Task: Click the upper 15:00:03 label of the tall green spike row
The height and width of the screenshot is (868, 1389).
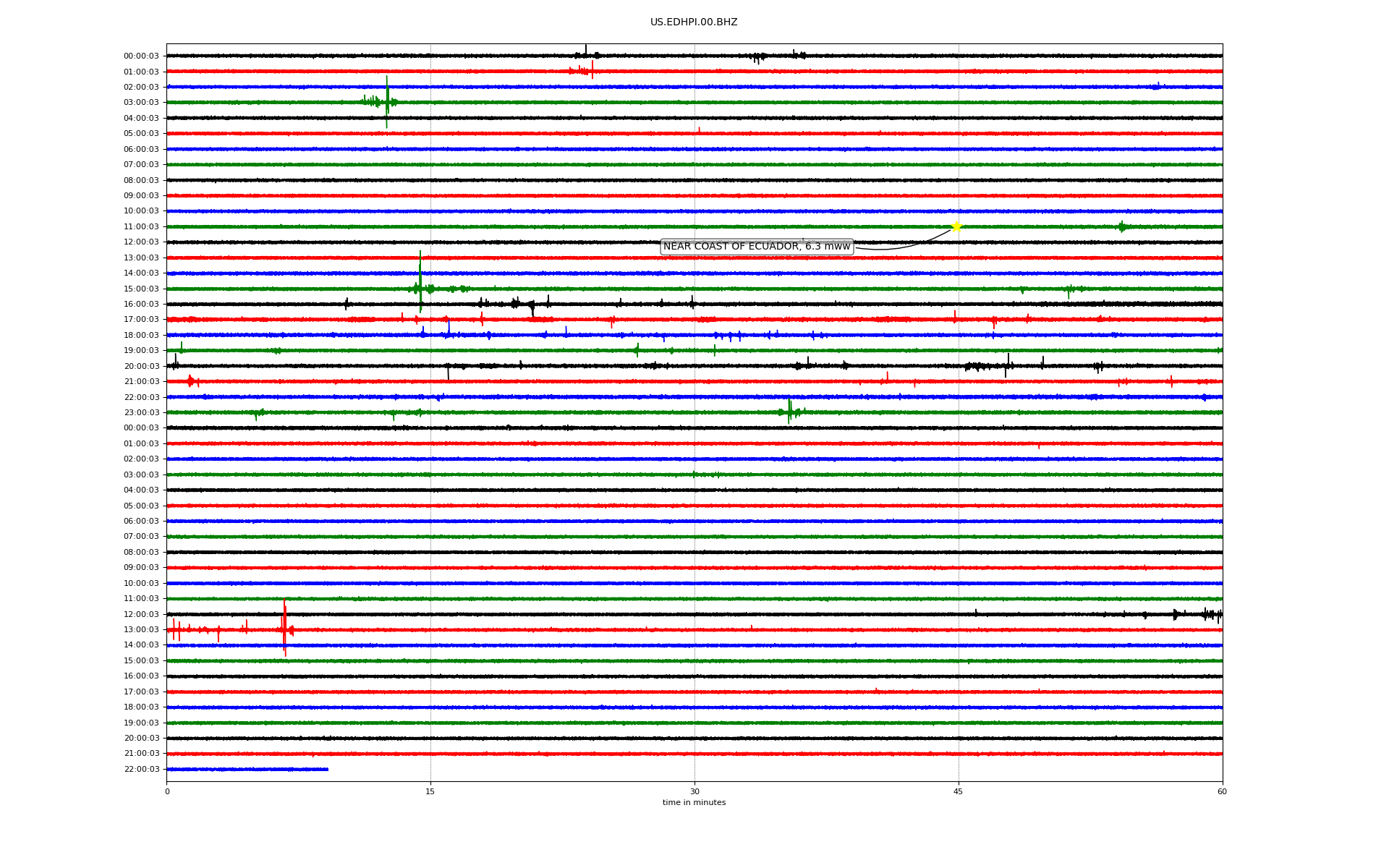Action: [x=141, y=289]
